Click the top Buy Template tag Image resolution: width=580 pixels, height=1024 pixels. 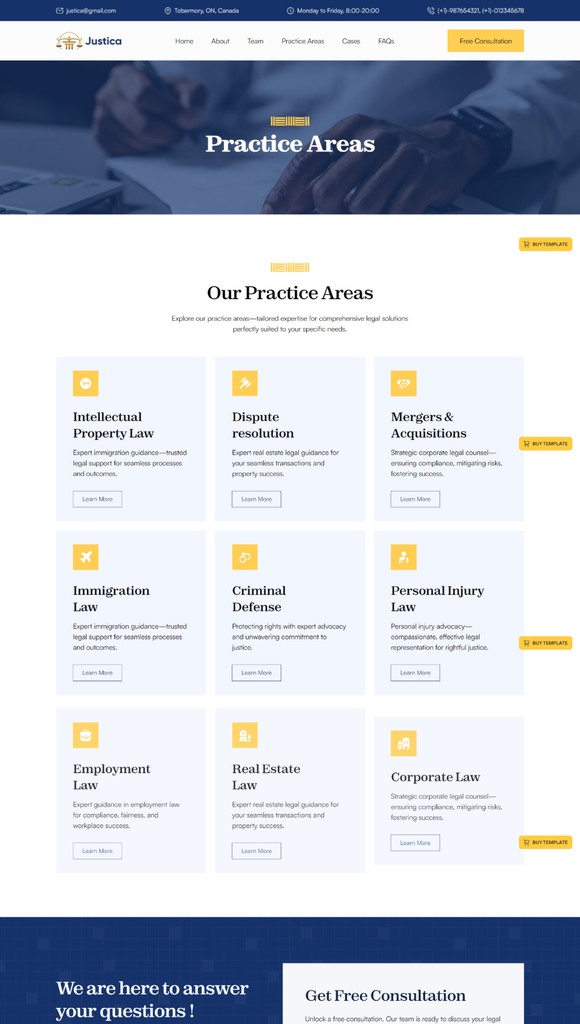click(546, 243)
